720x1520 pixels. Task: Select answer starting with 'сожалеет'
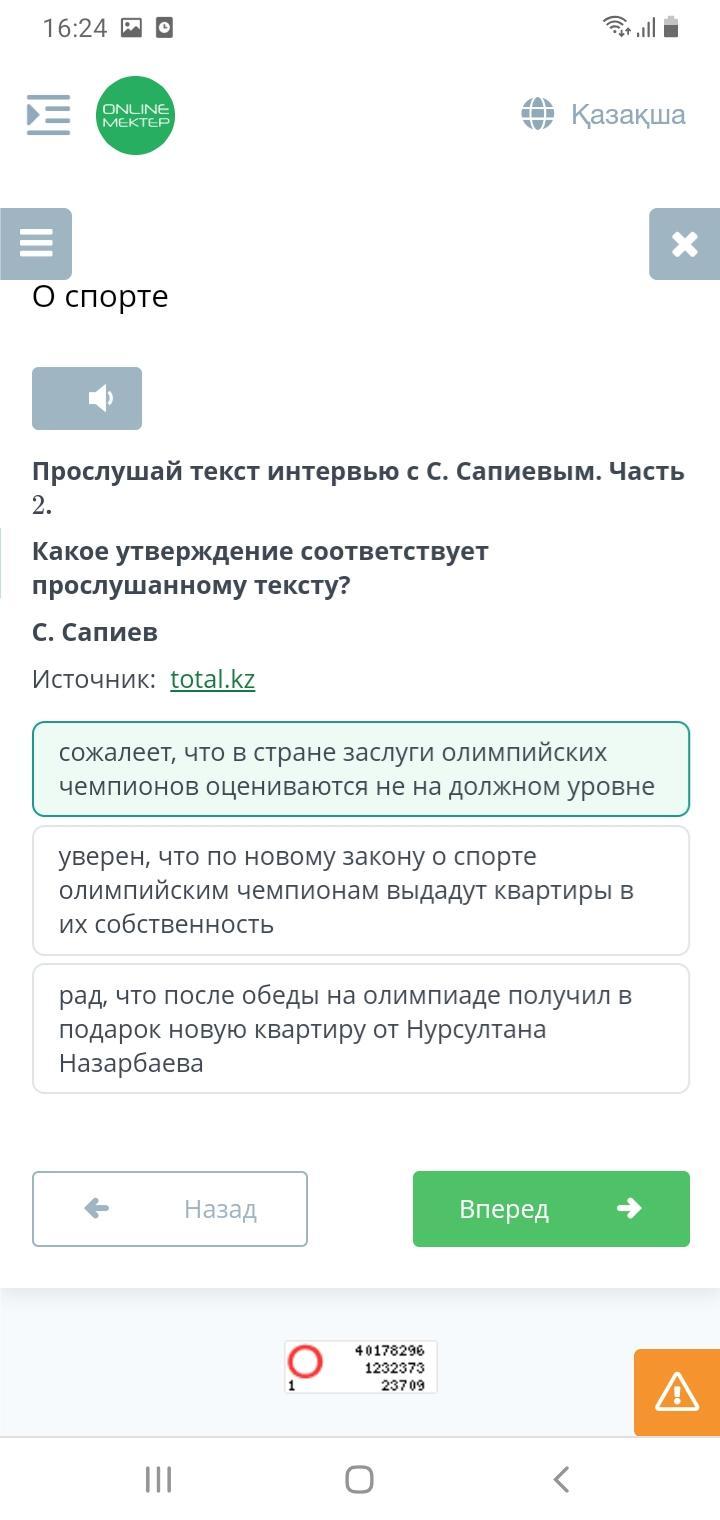tap(361, 769)
